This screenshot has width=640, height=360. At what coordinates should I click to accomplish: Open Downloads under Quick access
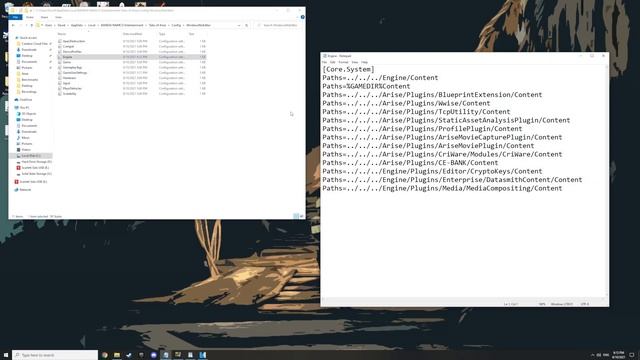tap(29, 50)
